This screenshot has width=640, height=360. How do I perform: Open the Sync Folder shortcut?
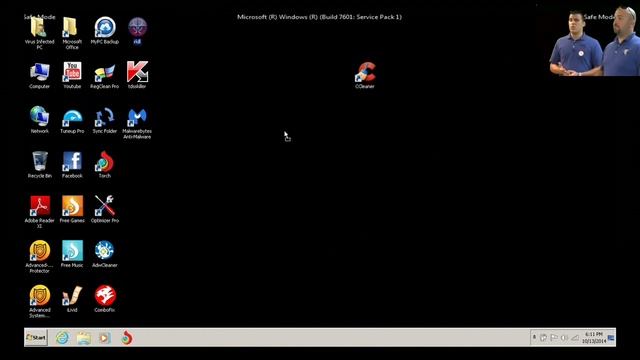pyautogui.click(x=104, y=120)
